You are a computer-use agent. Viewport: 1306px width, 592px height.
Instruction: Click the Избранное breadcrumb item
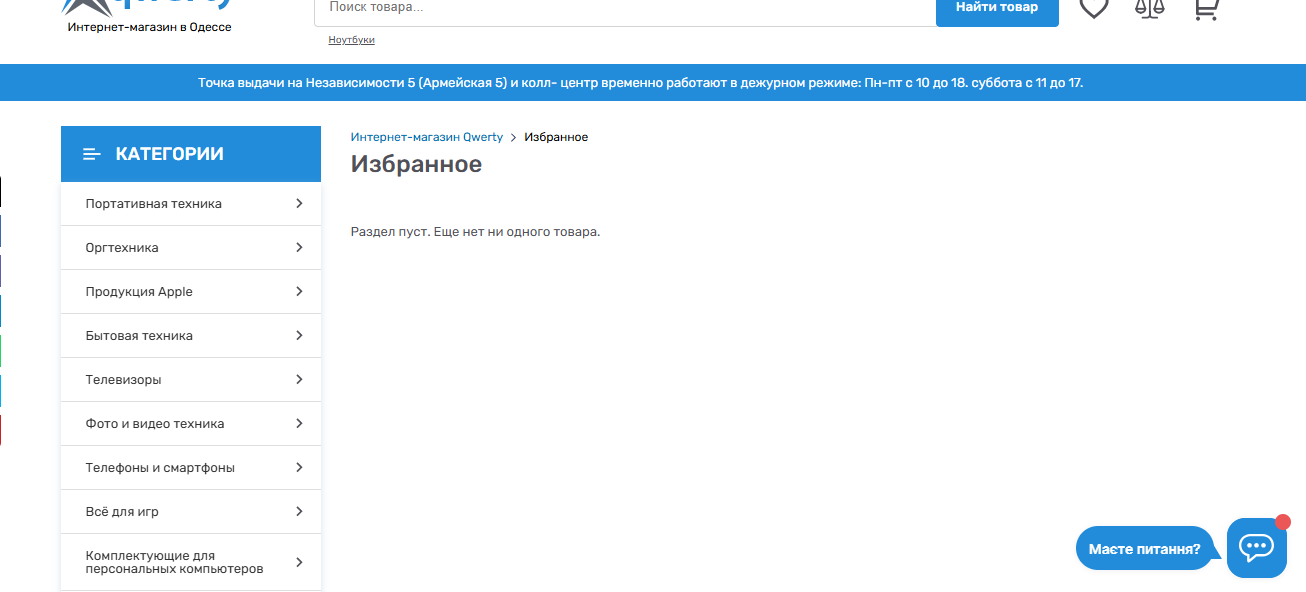click(556, 137)
